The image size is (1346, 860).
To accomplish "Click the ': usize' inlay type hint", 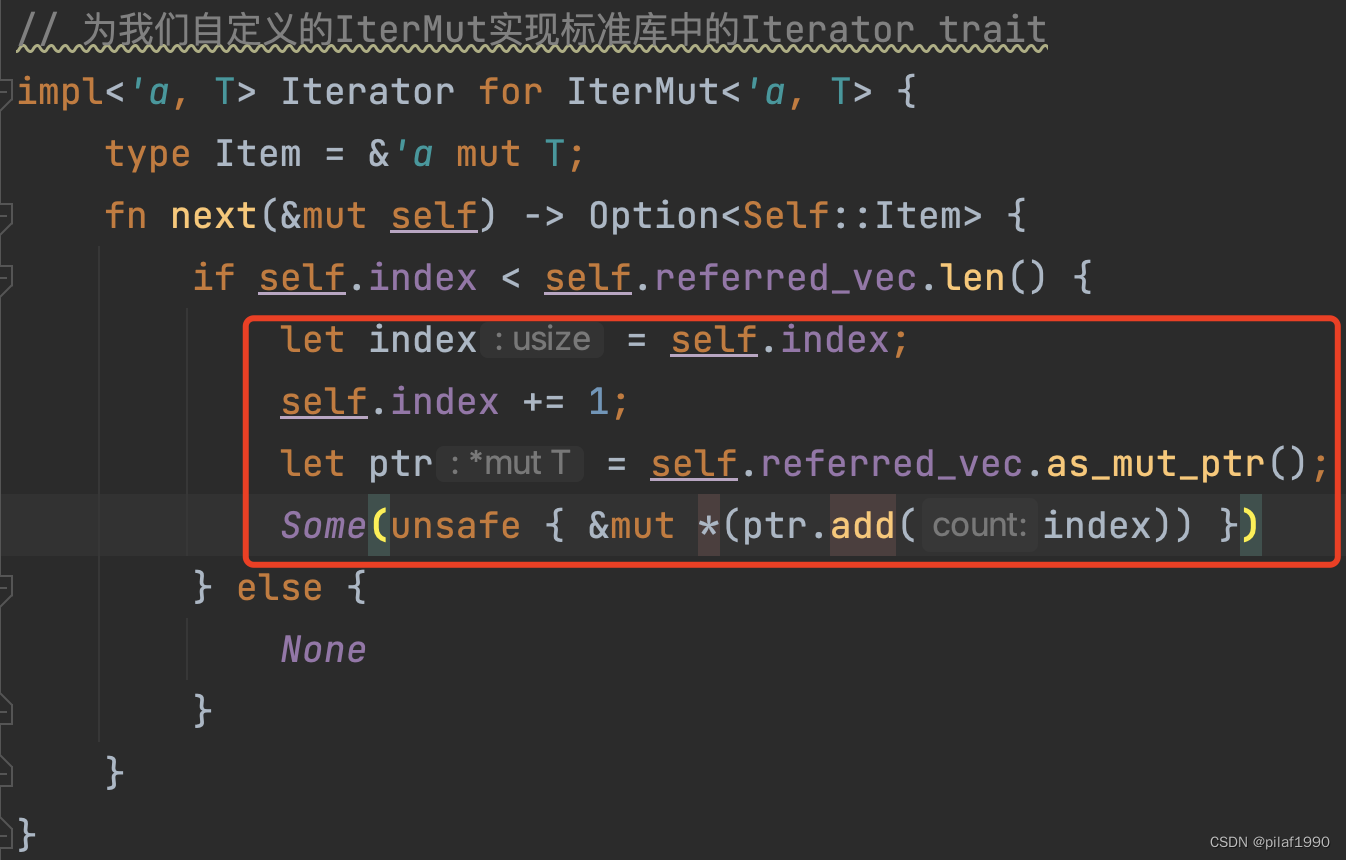I will point(542,340).
